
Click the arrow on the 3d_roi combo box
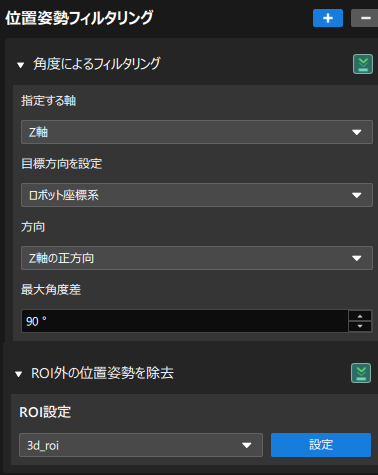[247, 445]
